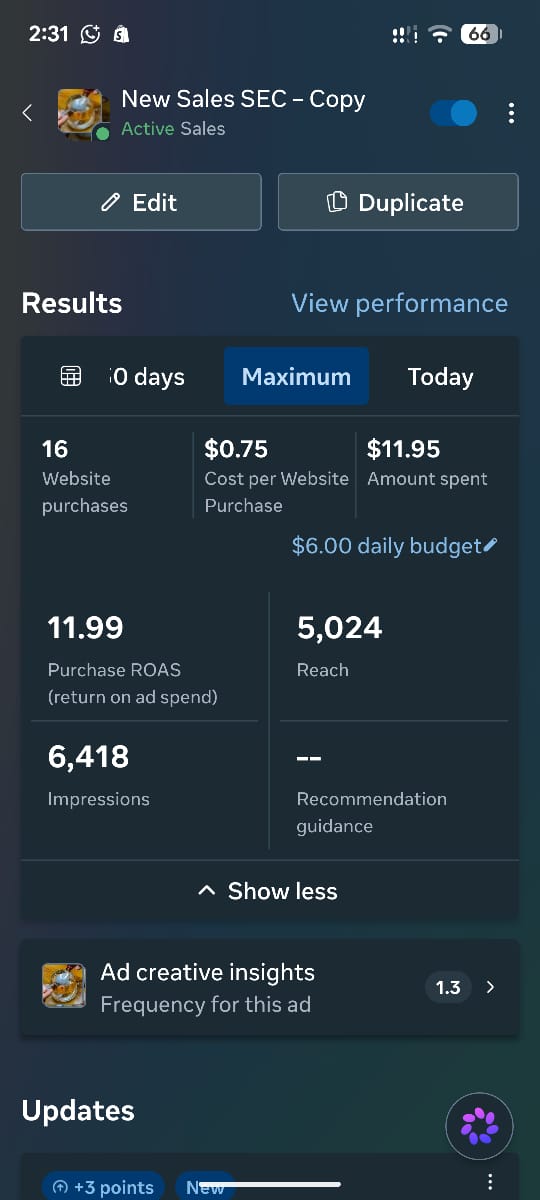The height and width of the screenshot is (1200, 540).
Task: Tap the 16 Website purchases metric
Action: pyautogui.click(x=85, y=476)
